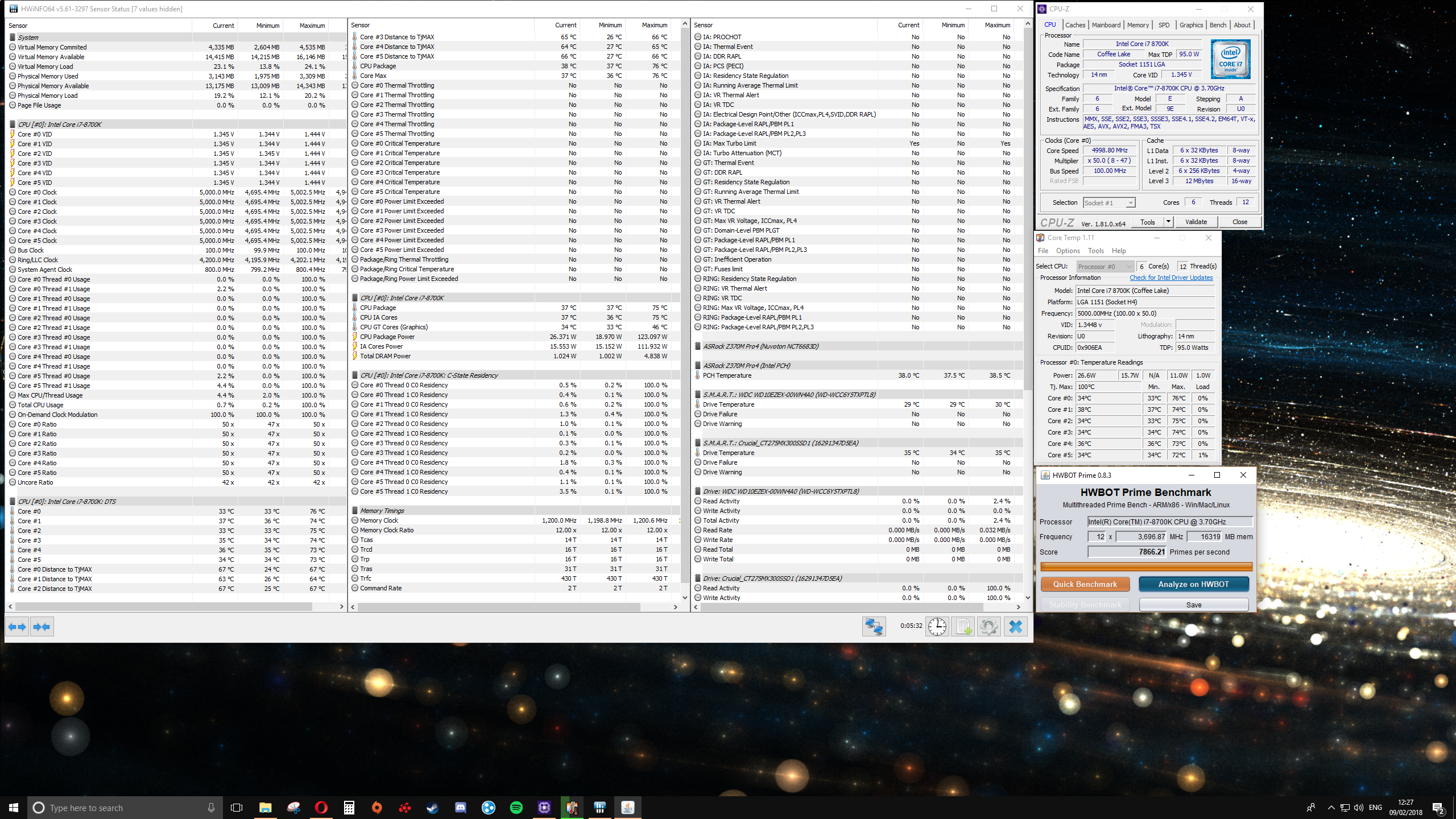Open CPU-Z Tools dropdown arrow

(x=1168, y=222)
